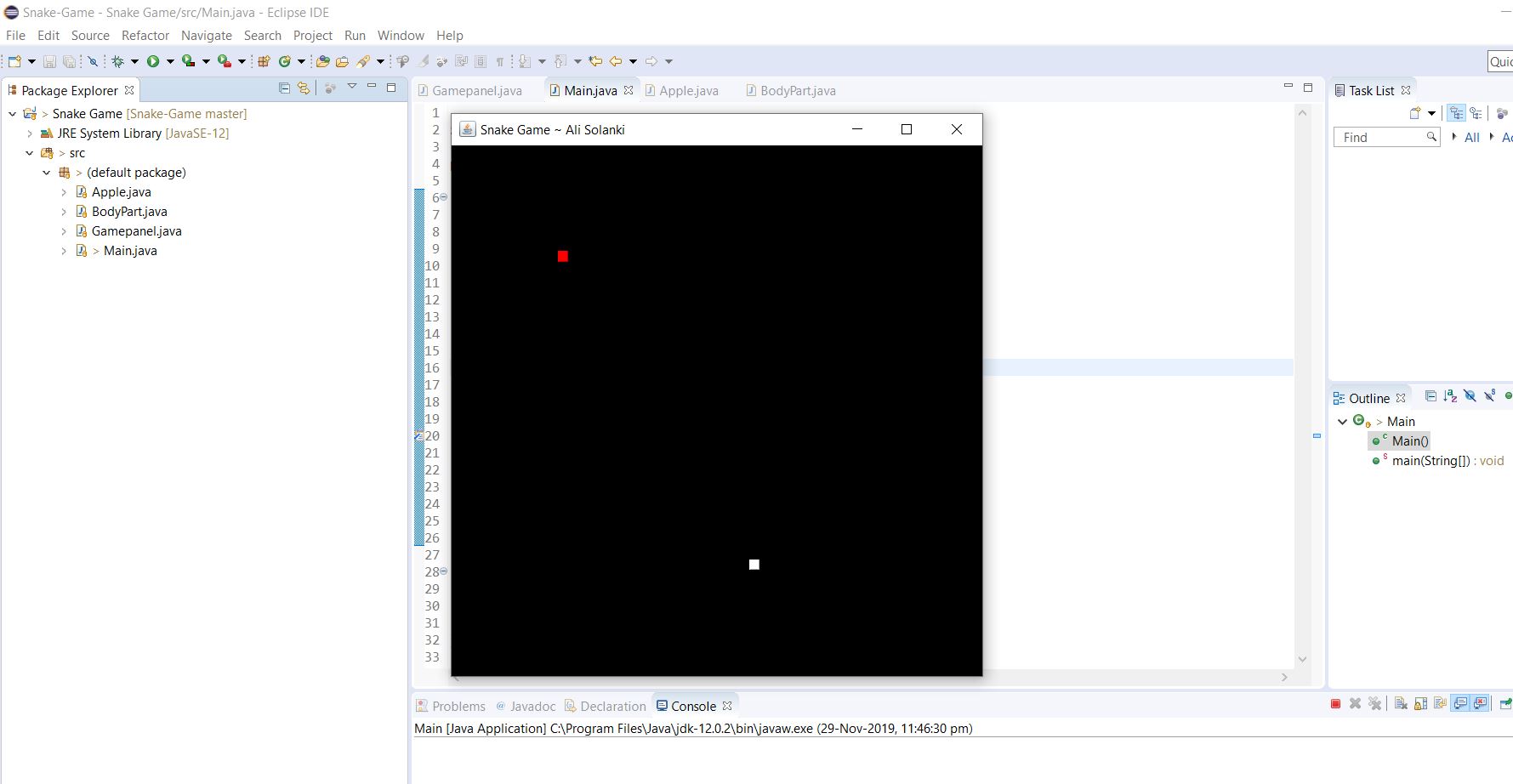Screen dimensions: 1513x784
Task: Terminate the running program with red stop icon
Action: [x=1335, y=704]
